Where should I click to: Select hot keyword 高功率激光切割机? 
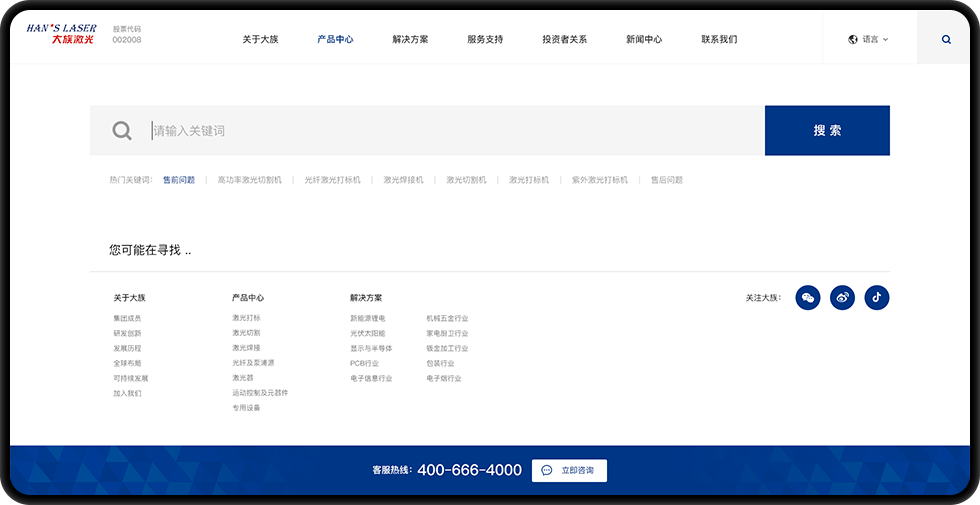pyautogui.click(x=249, y=180)
